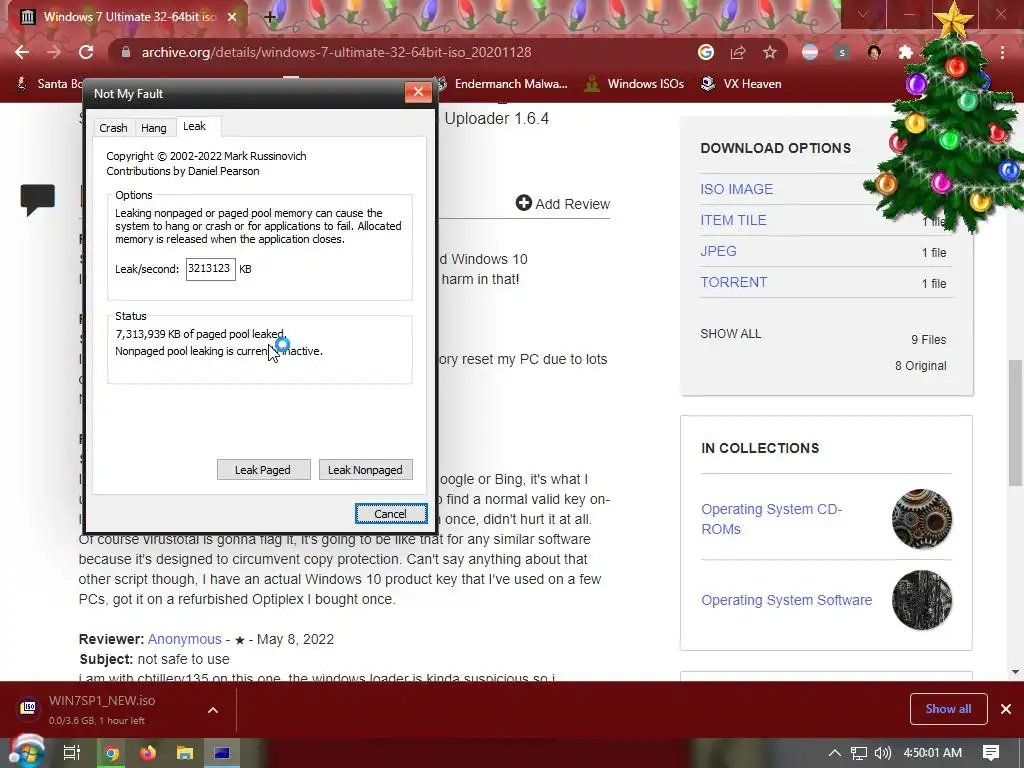Image resolution: width=1024 pixels, height=768 pixels.
Task: Close the Not My Fault window
Action: tap(418, 92)
